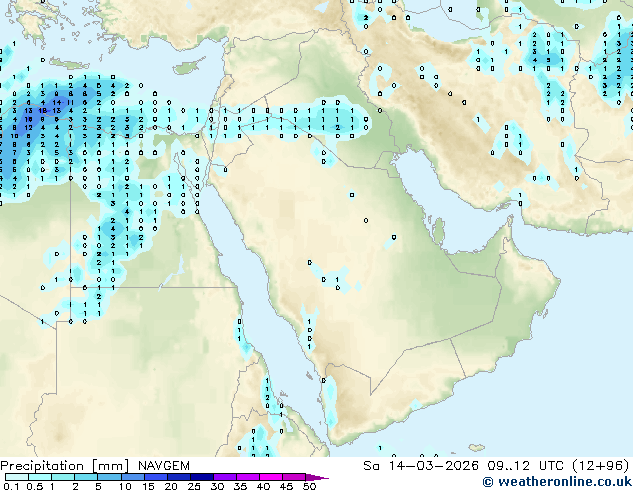
Task: Select the 0.5–1 mm legend color swatch
Action: [40, 477]
